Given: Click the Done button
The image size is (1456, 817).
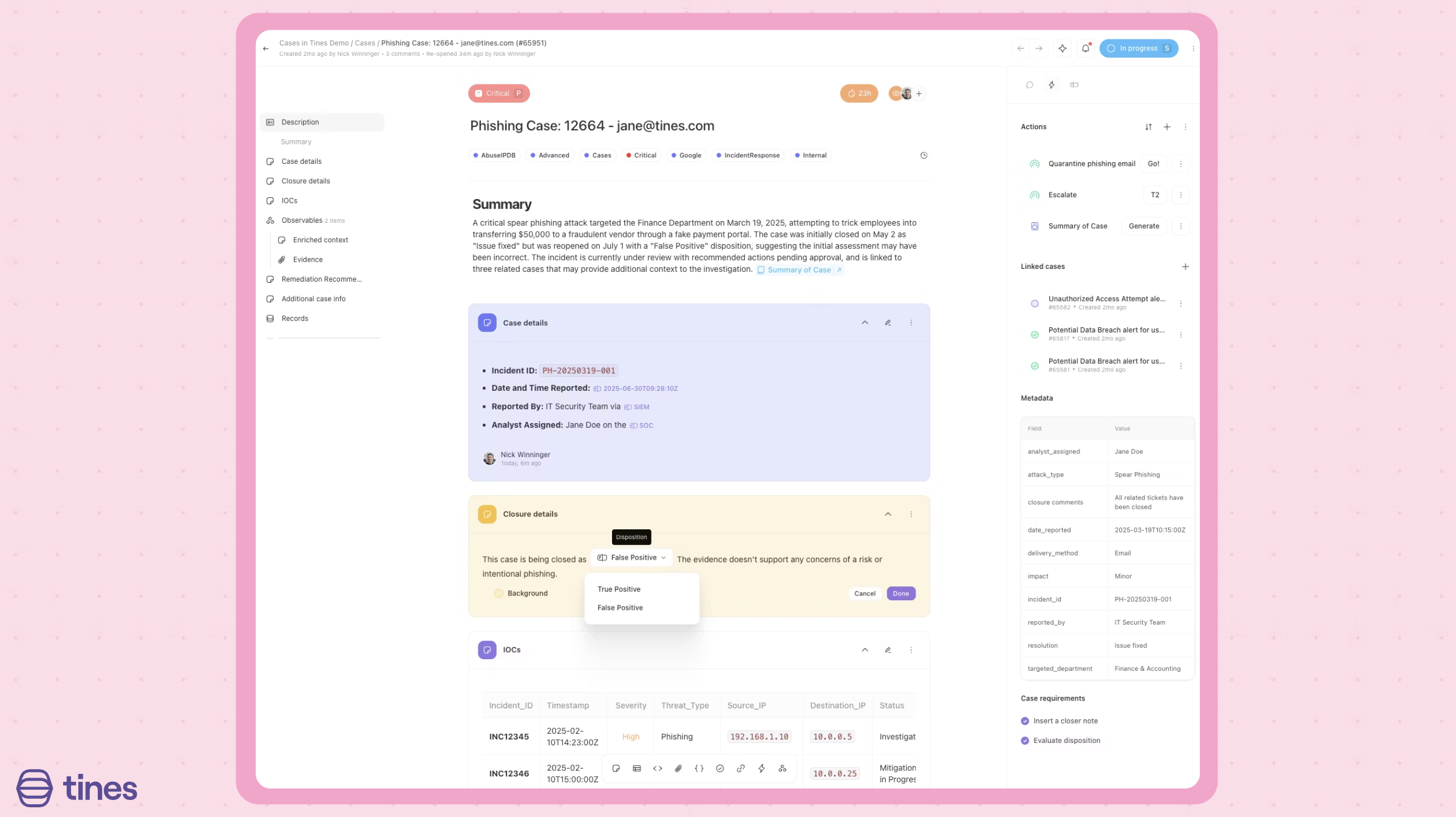Looking at the screenshot, I should 900,594.
